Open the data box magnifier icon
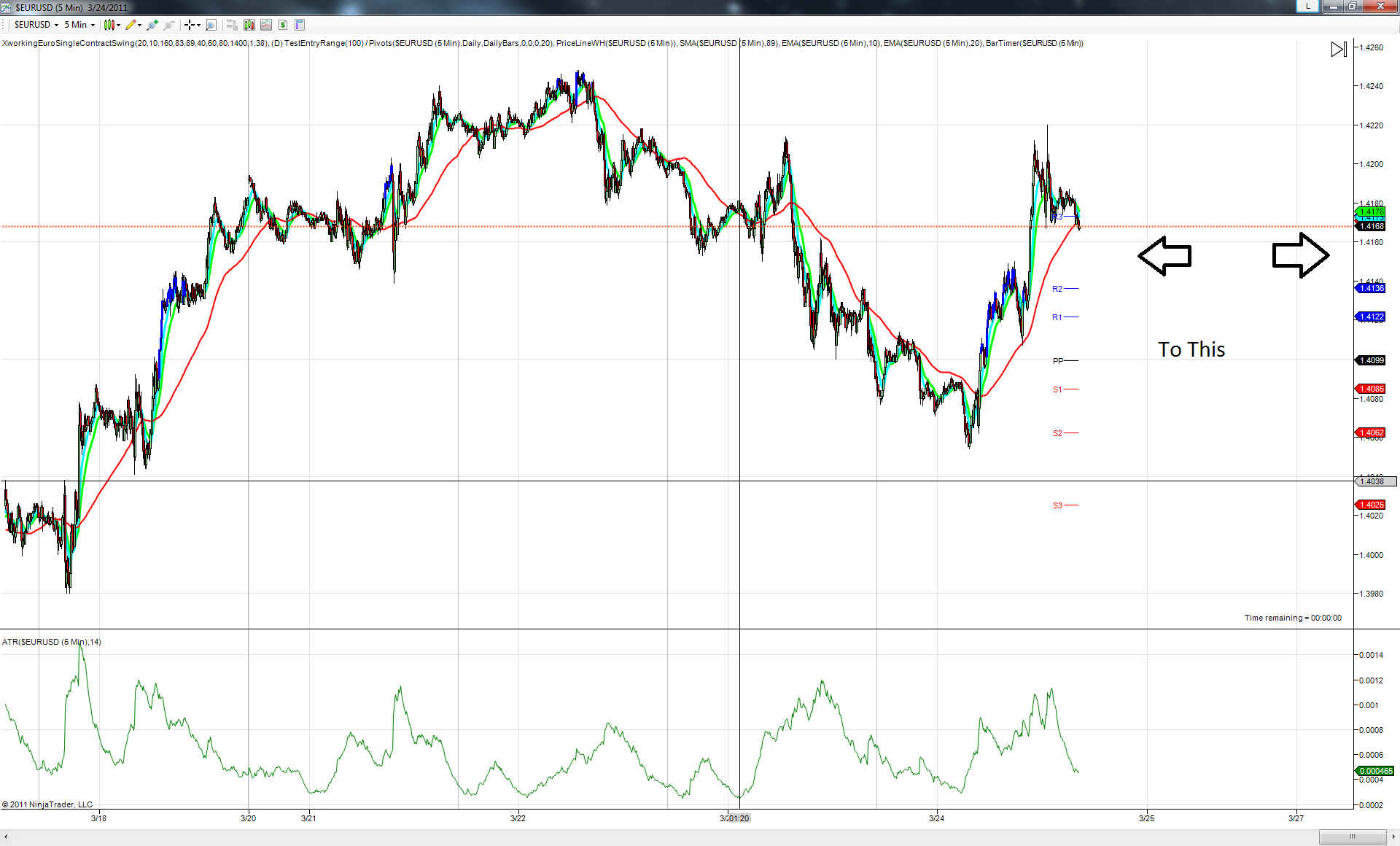The image size is (1400, 846). pyautogui.click(x=211, y=25)
